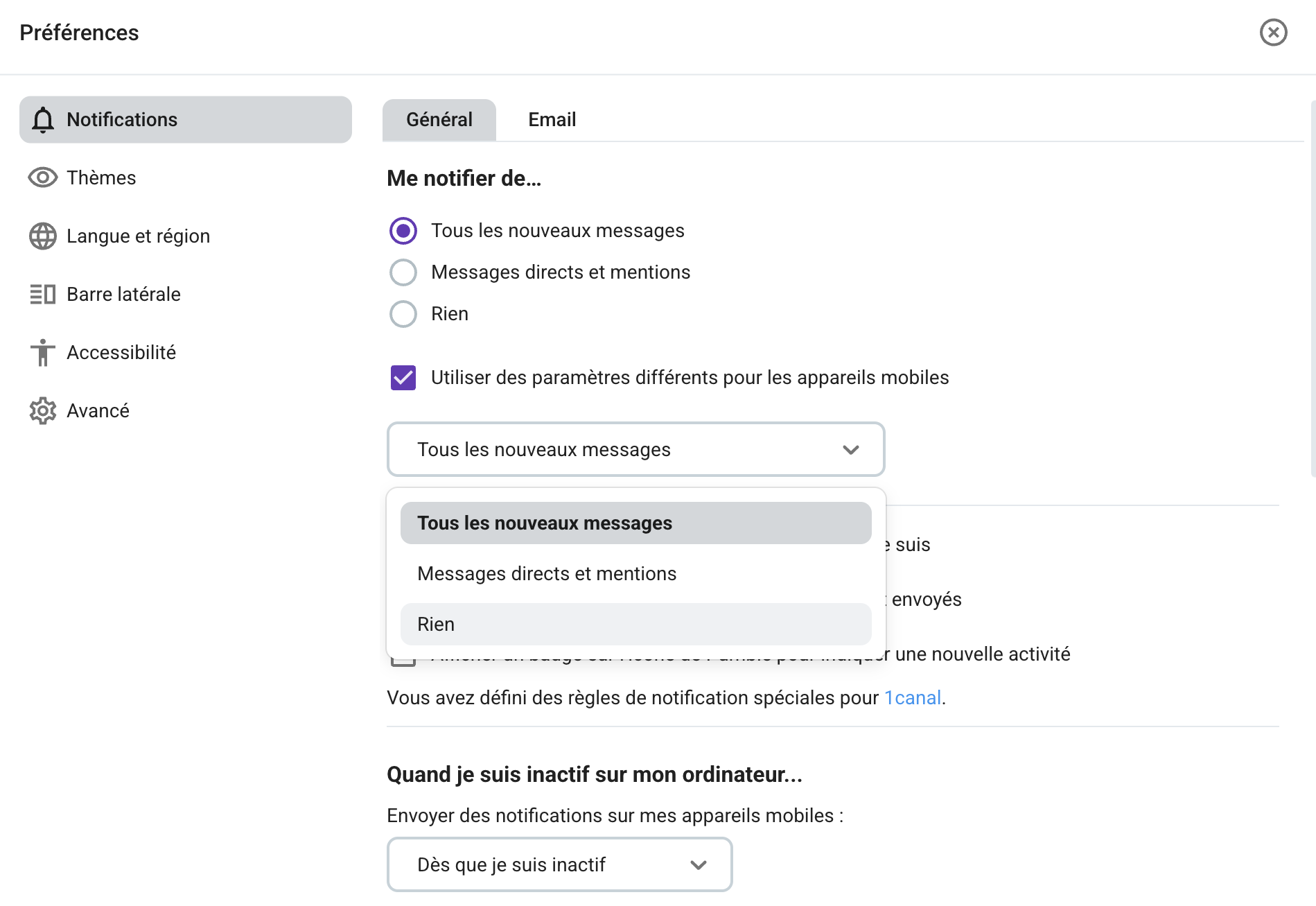
Task: Click the chevron on the Tous les nouveaux messages selector
Action: click(851, 449)
